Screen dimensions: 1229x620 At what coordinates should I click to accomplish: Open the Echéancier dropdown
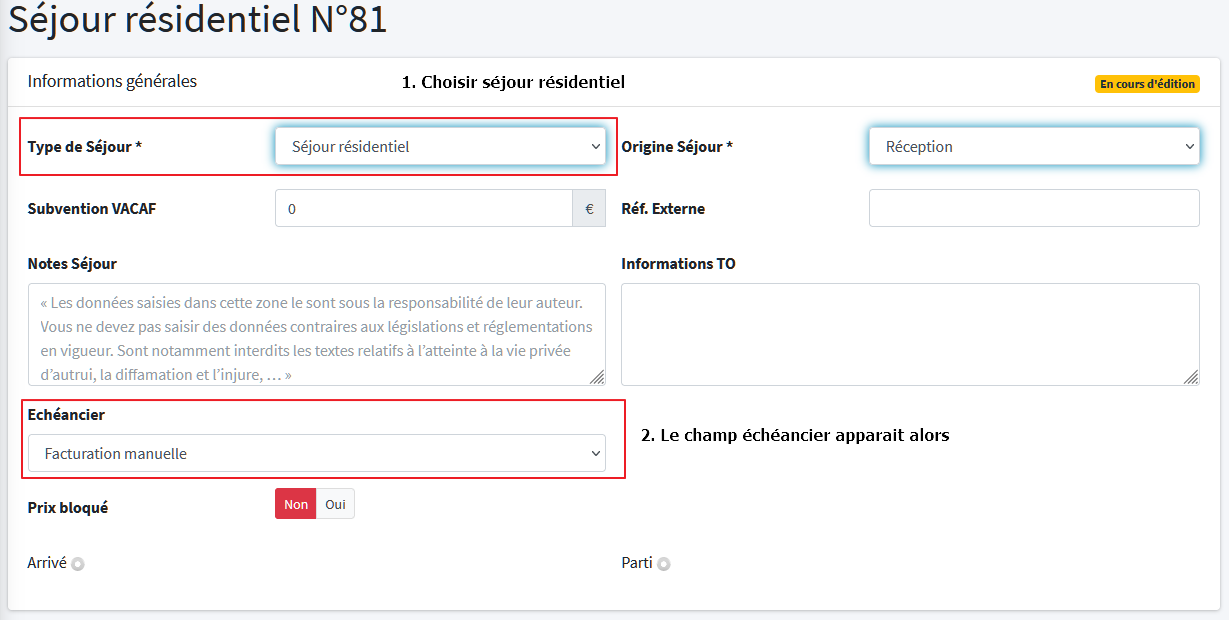pyautogui.click(x=316, y=453)
